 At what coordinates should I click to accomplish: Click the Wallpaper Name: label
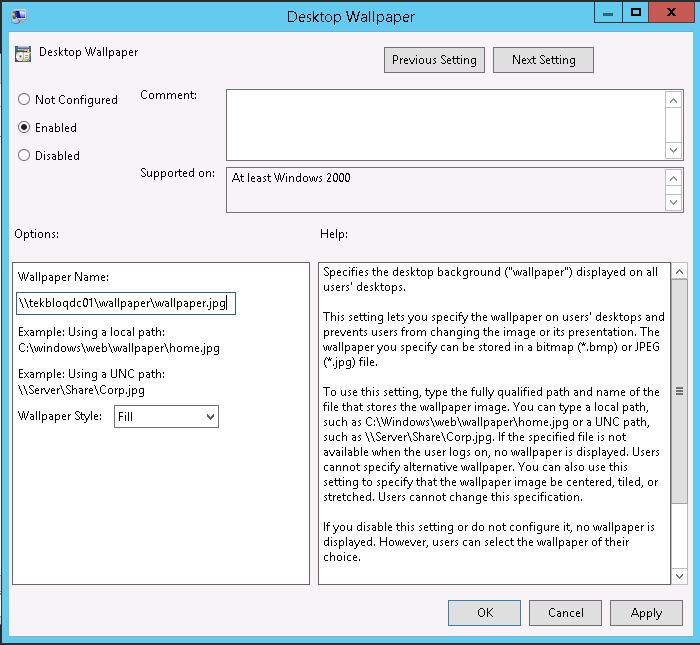(63, 277)
